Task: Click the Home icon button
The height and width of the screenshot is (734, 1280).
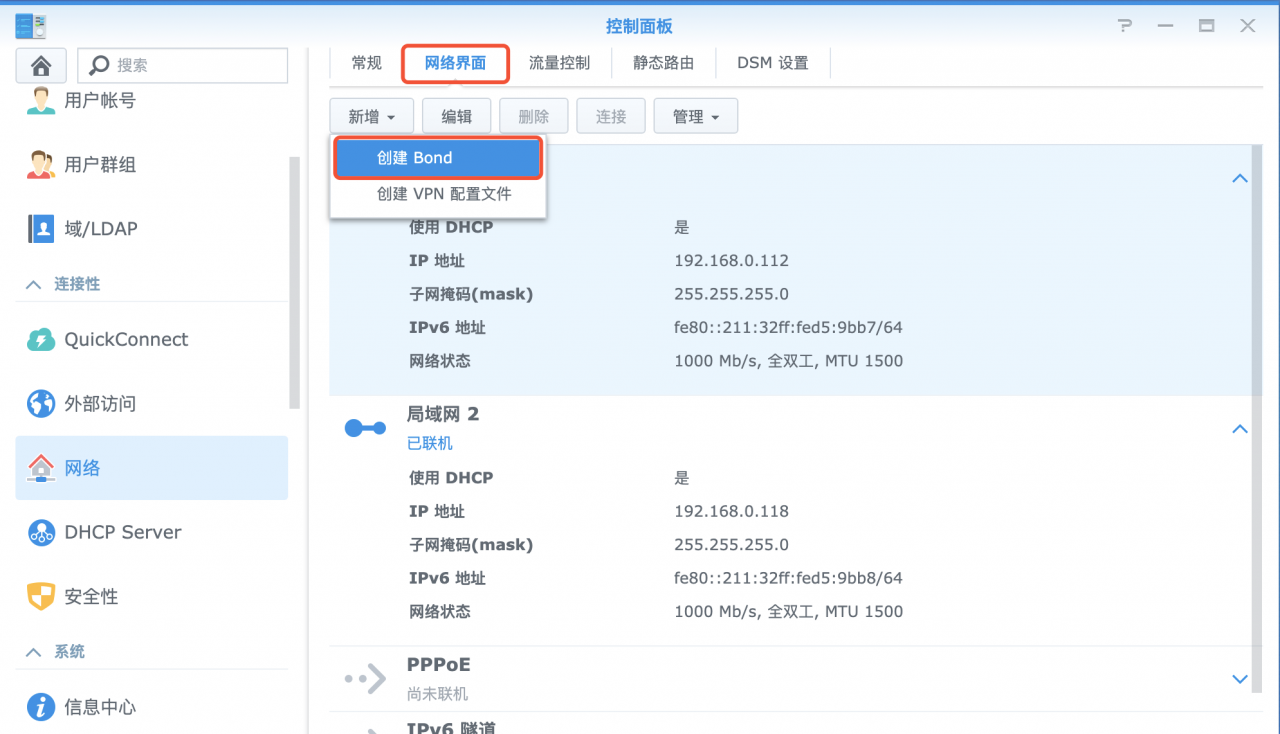Action: click(x=41, y=65)
